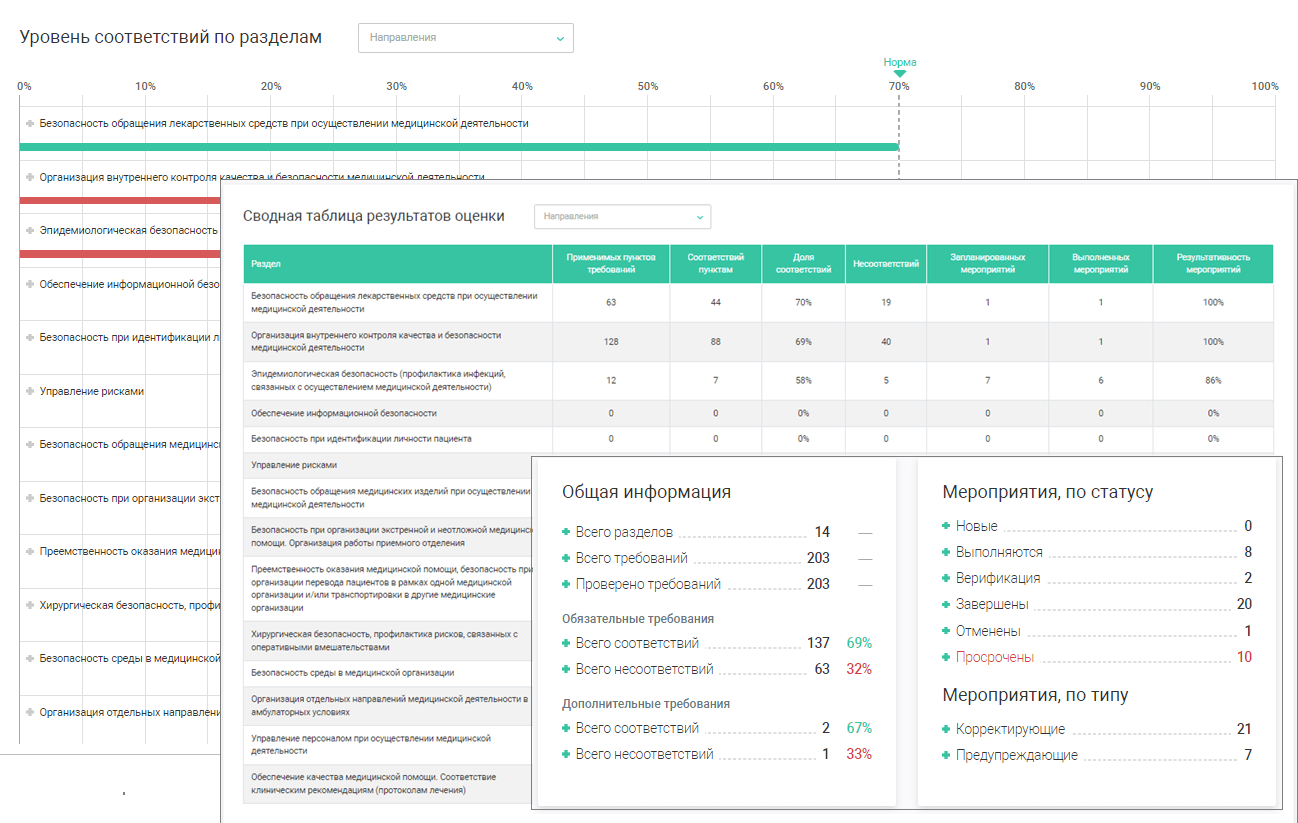This screenshot has height=823, width=1298.
Task: Click the green 69% value in Общая информация
Action: pyautogui.click(x=859, y=643)
